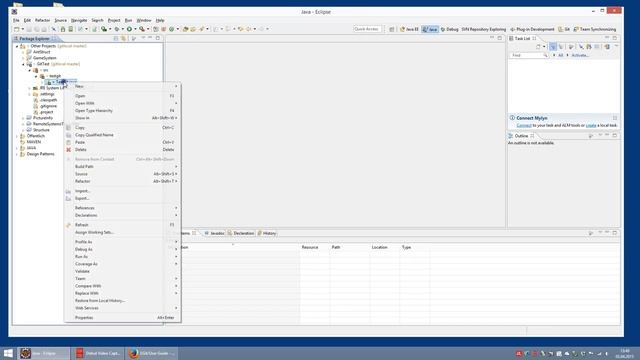Focus the Quick Access field
This screenshot has height=360, width=640.
(367, 29)
